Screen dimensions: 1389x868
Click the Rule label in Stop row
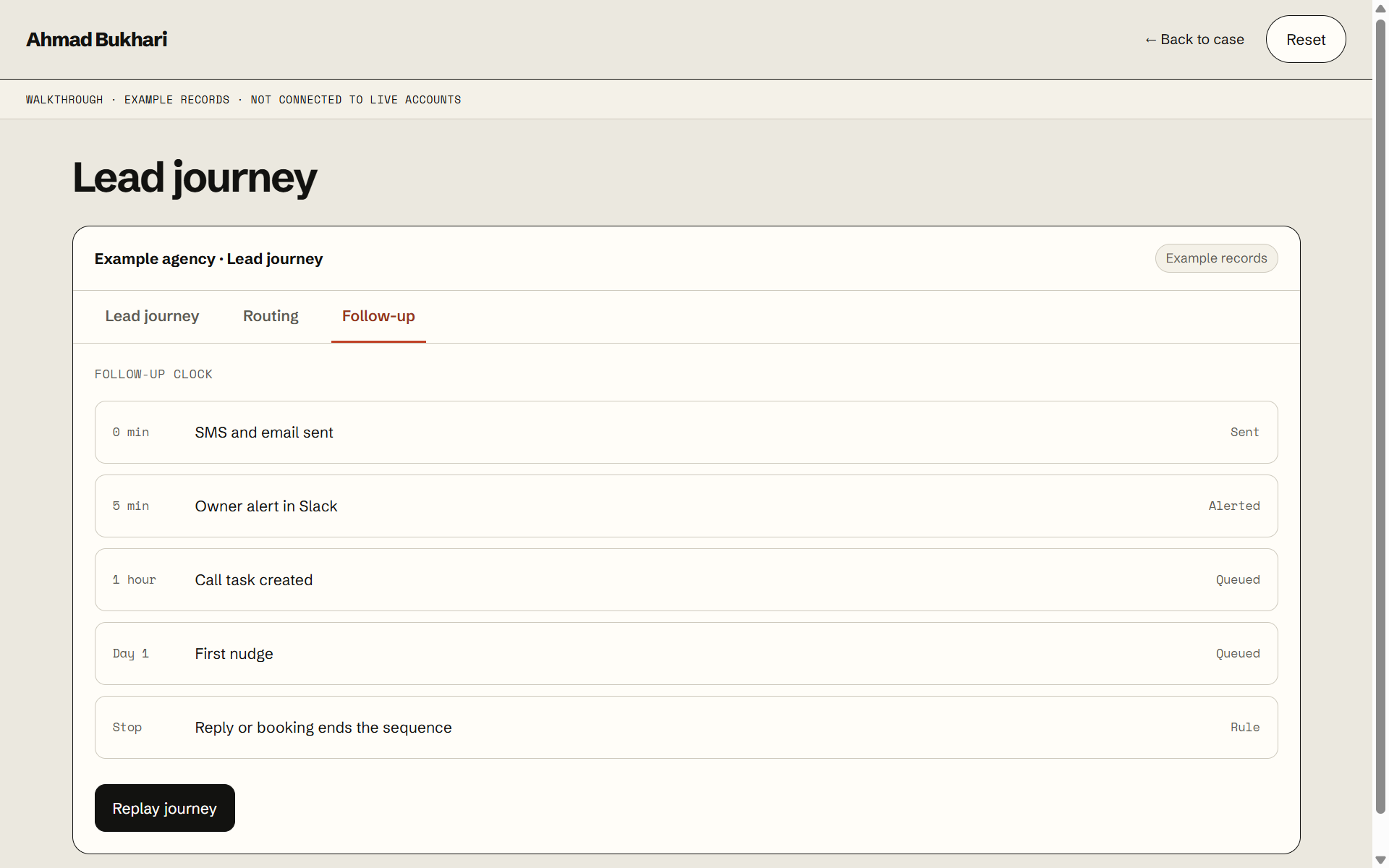tap(1245, 727)
